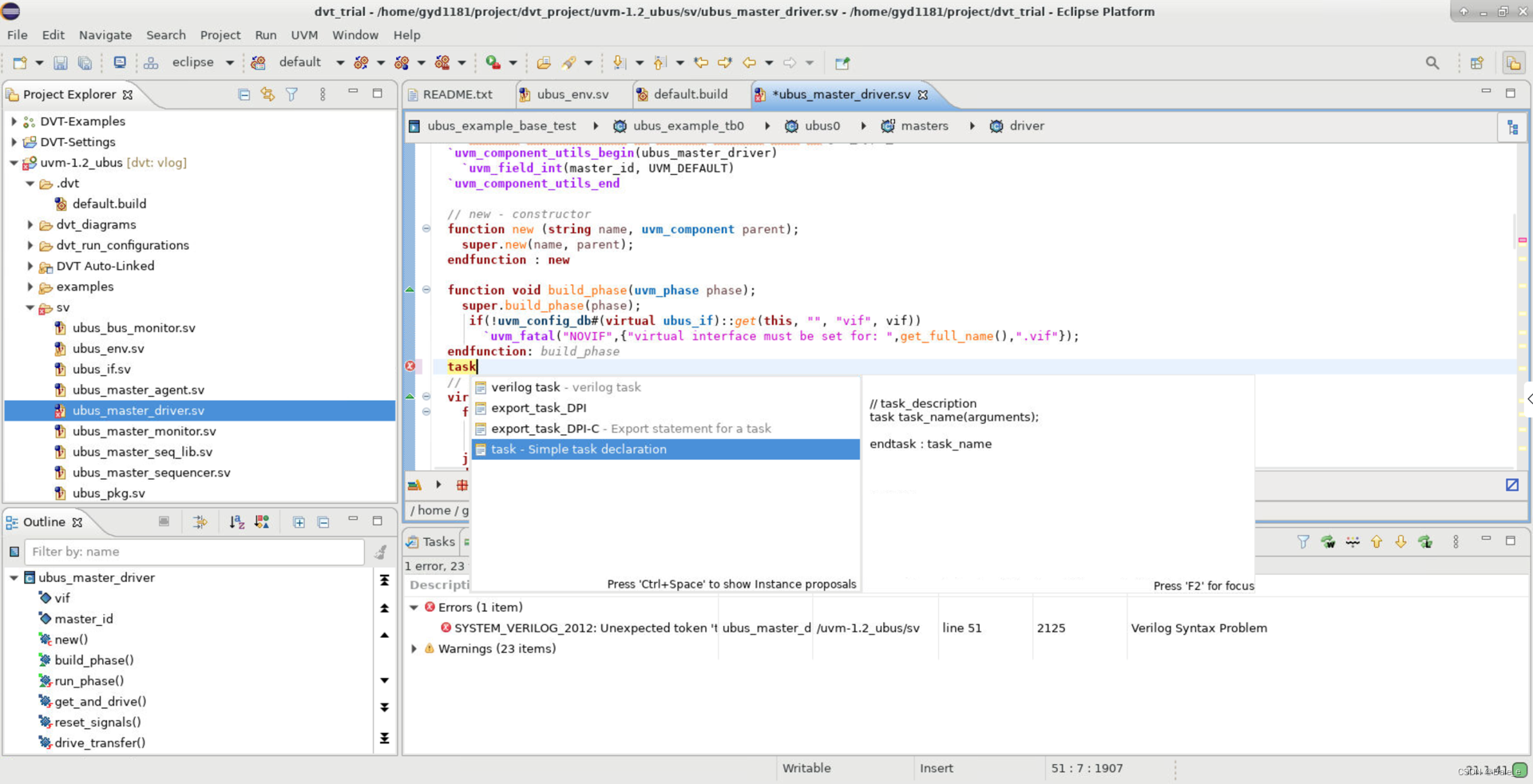
Task: Click the Open Type folder icon
Action: 544,62
